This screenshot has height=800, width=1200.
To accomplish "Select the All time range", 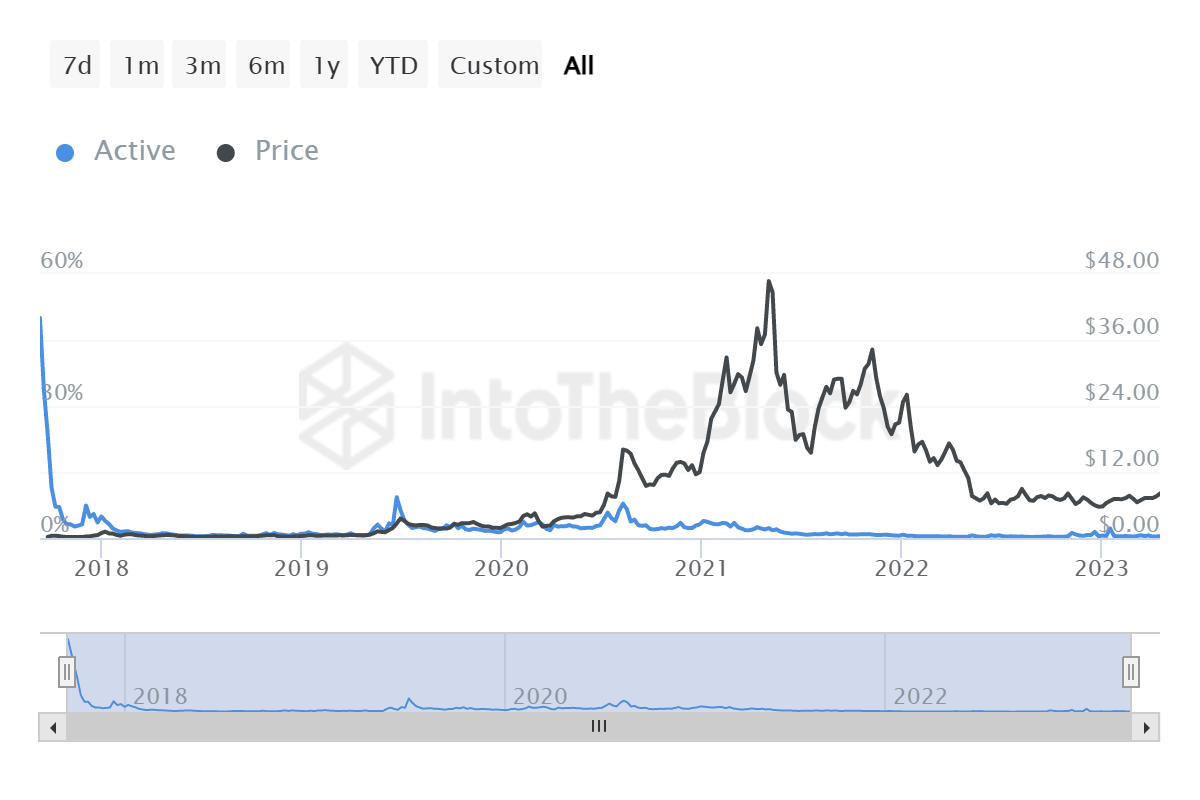I will point(579,66).
